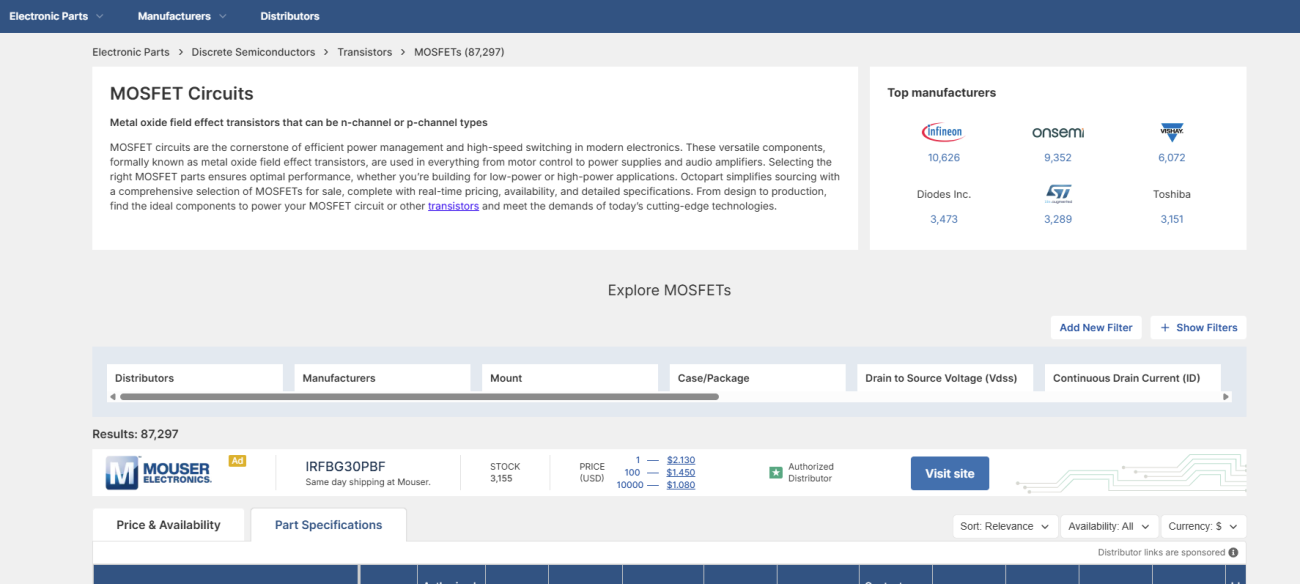The image size is (1300, 584).
Task: Open Vishay count 6,072
Action: (1172, 157)
